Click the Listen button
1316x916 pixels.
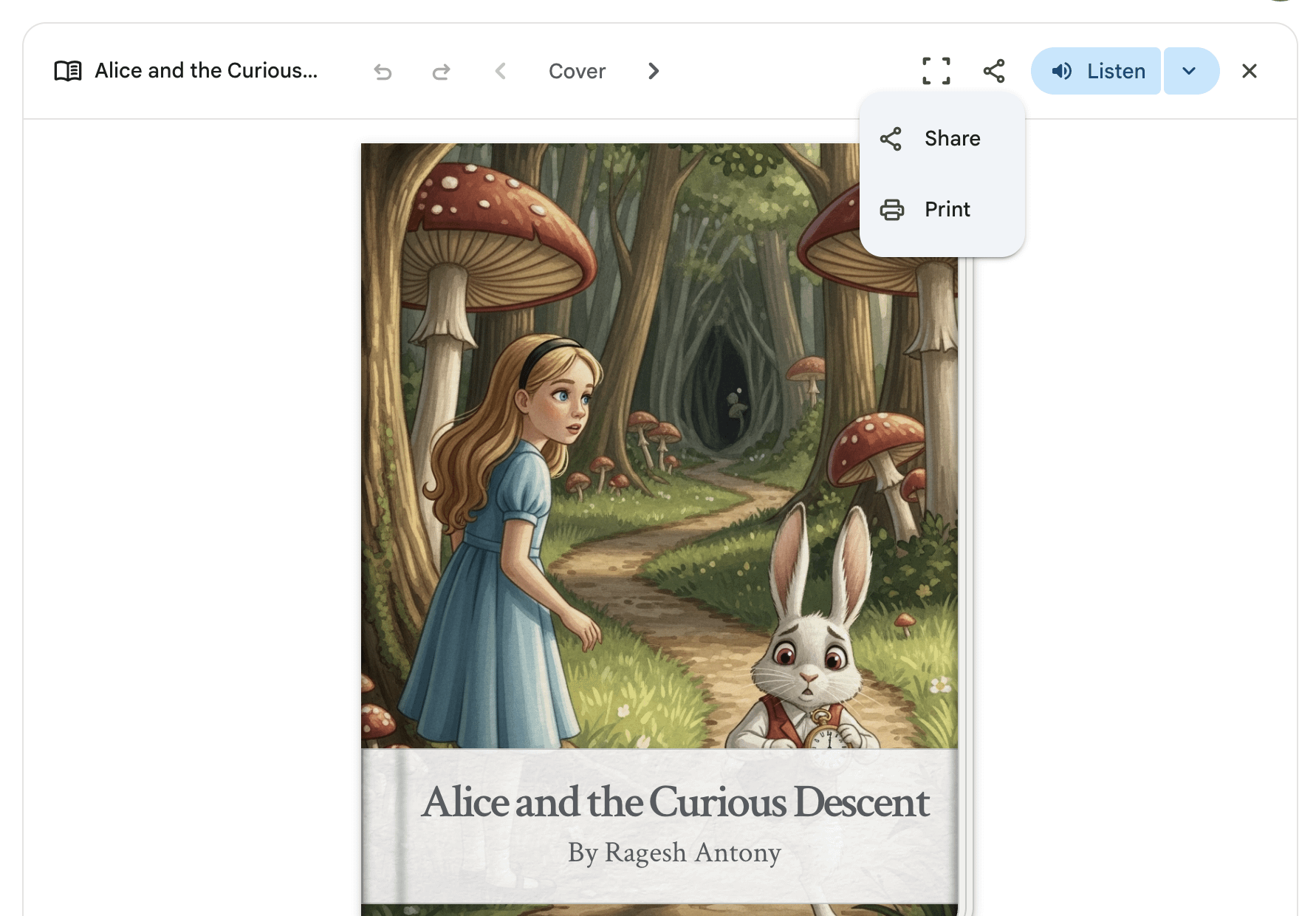pos(1096,71)
